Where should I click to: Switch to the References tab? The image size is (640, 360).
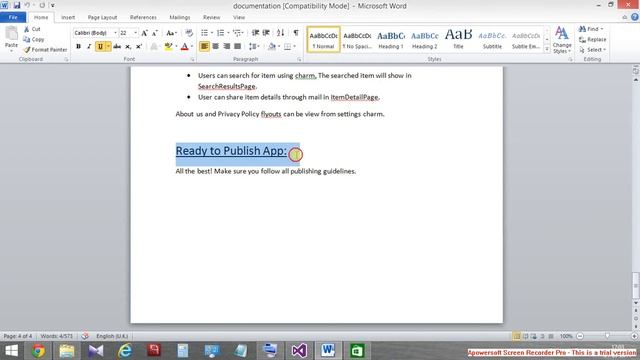(143, 17)
